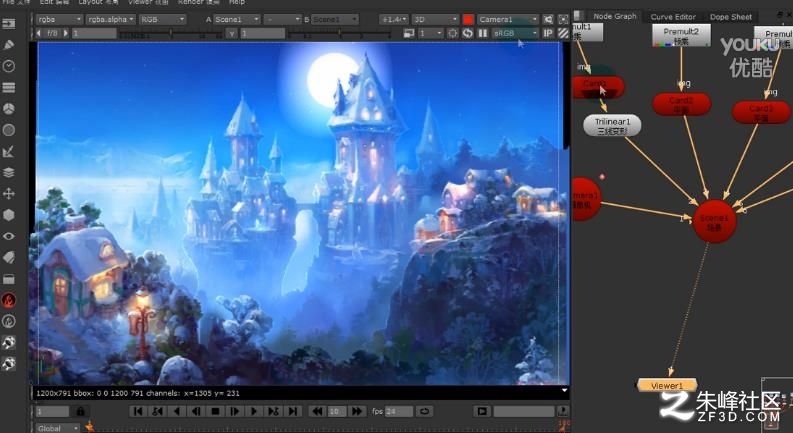
Task: Step forward one frame
Action: (x=234, y=411)
